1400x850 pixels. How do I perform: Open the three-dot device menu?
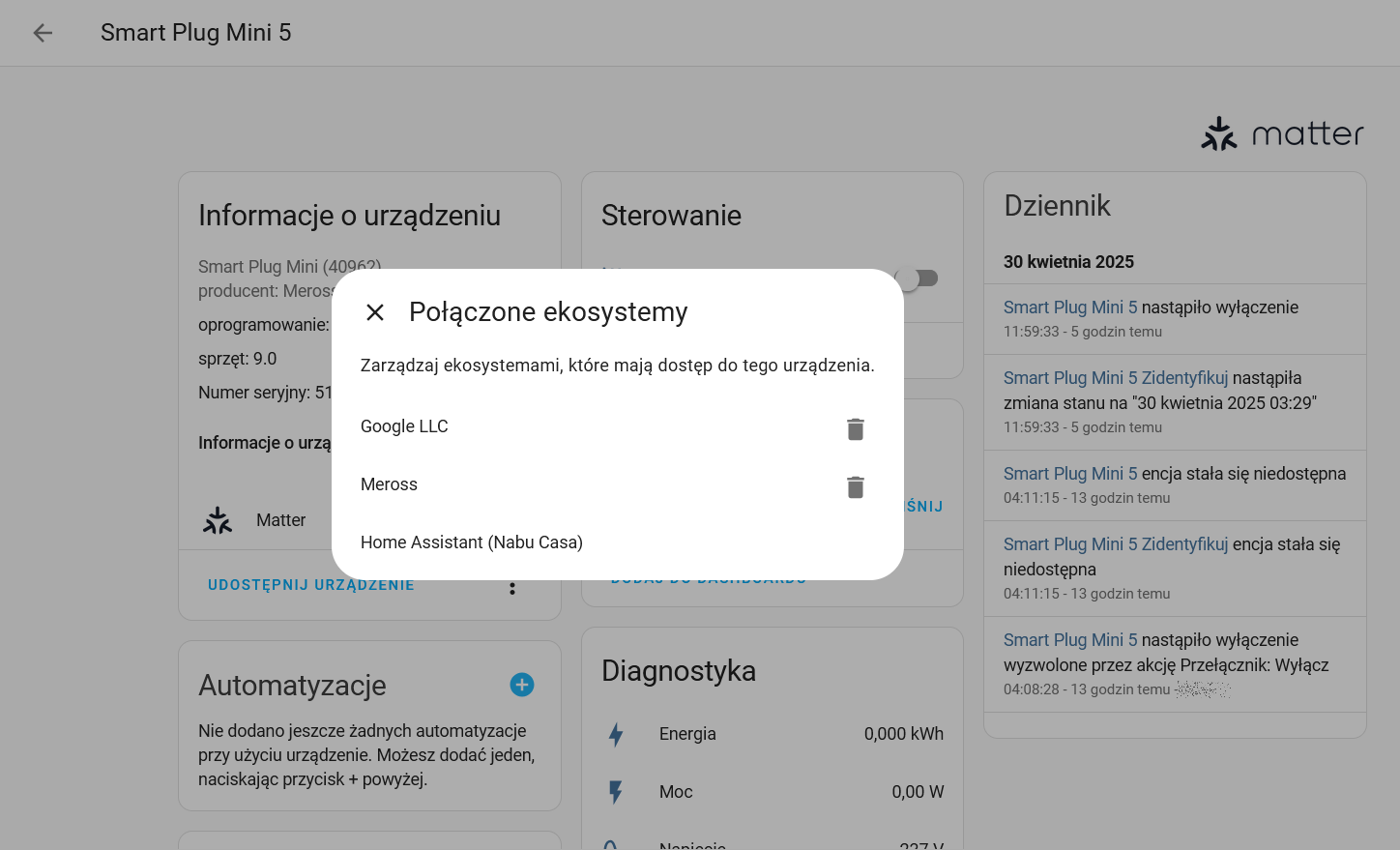coord(512,588)
